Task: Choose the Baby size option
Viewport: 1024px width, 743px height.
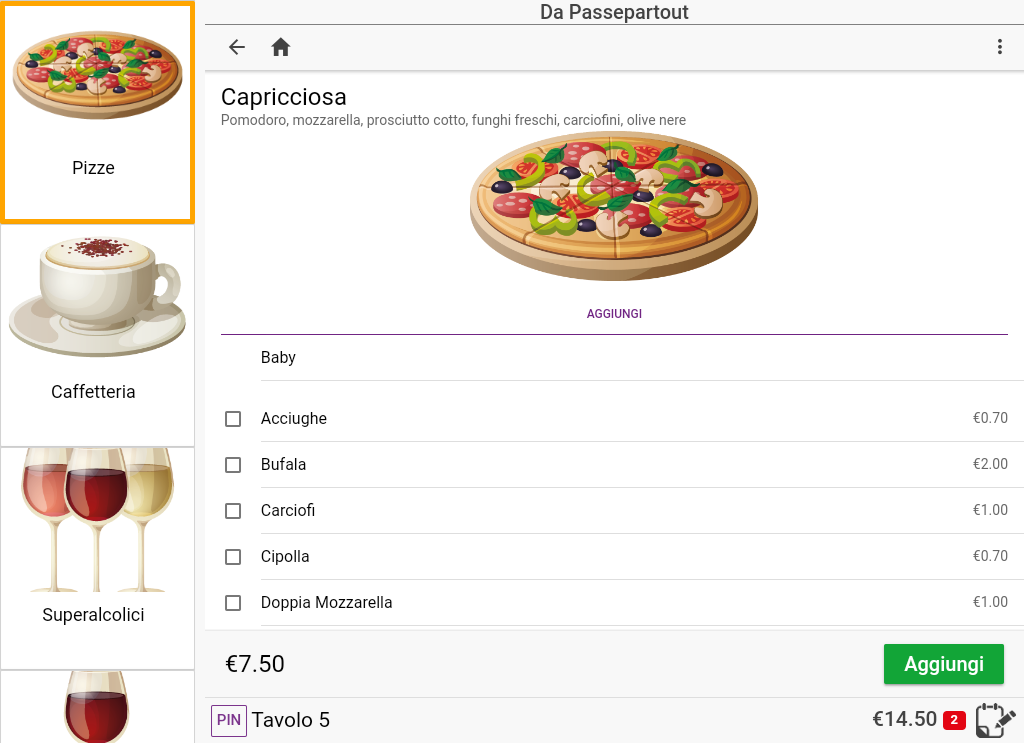Action: click(278, 358)
